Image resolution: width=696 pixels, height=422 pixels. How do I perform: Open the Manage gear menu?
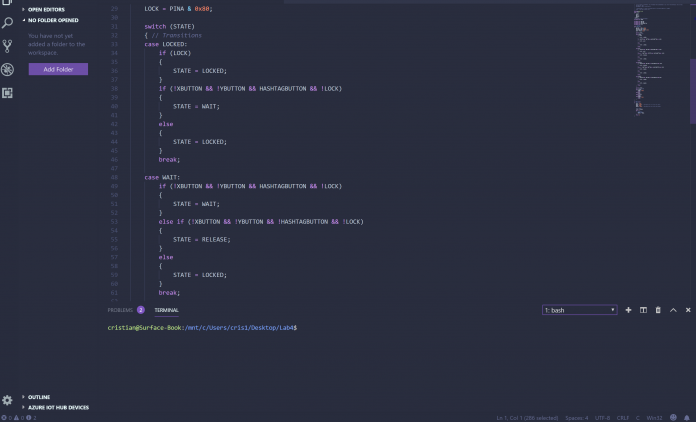click(x=7, y=400)
